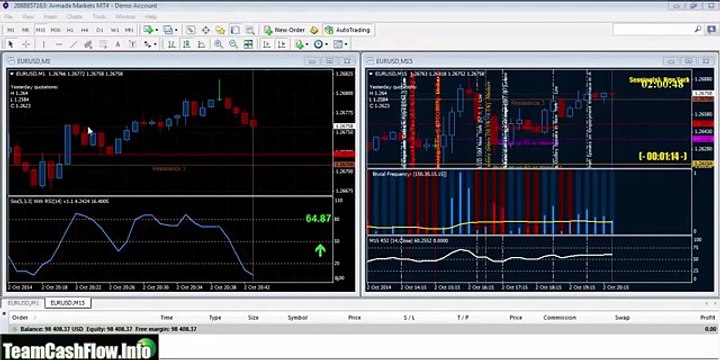The height and width of the screenshot is (360, 720).
Task: Switch timeframe to M30
Action: pyautogui.click(x=55, y=30)
